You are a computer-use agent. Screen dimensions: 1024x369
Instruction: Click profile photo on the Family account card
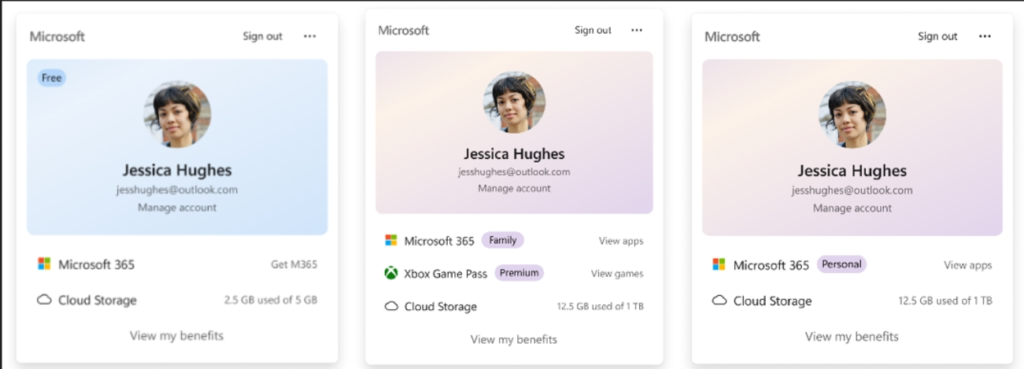[x=514, y=102]
